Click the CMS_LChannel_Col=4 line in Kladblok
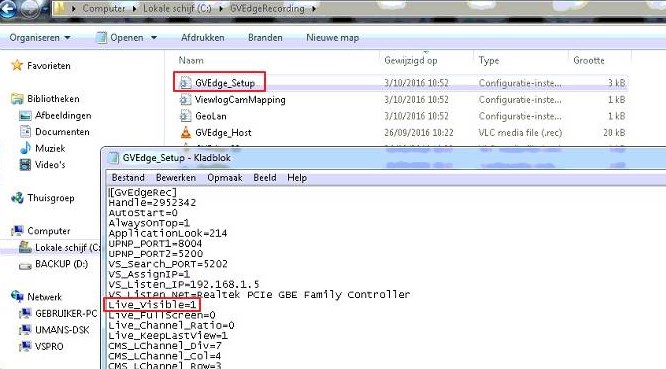Screen dimensions: 666x369 [x=164, y=356]
